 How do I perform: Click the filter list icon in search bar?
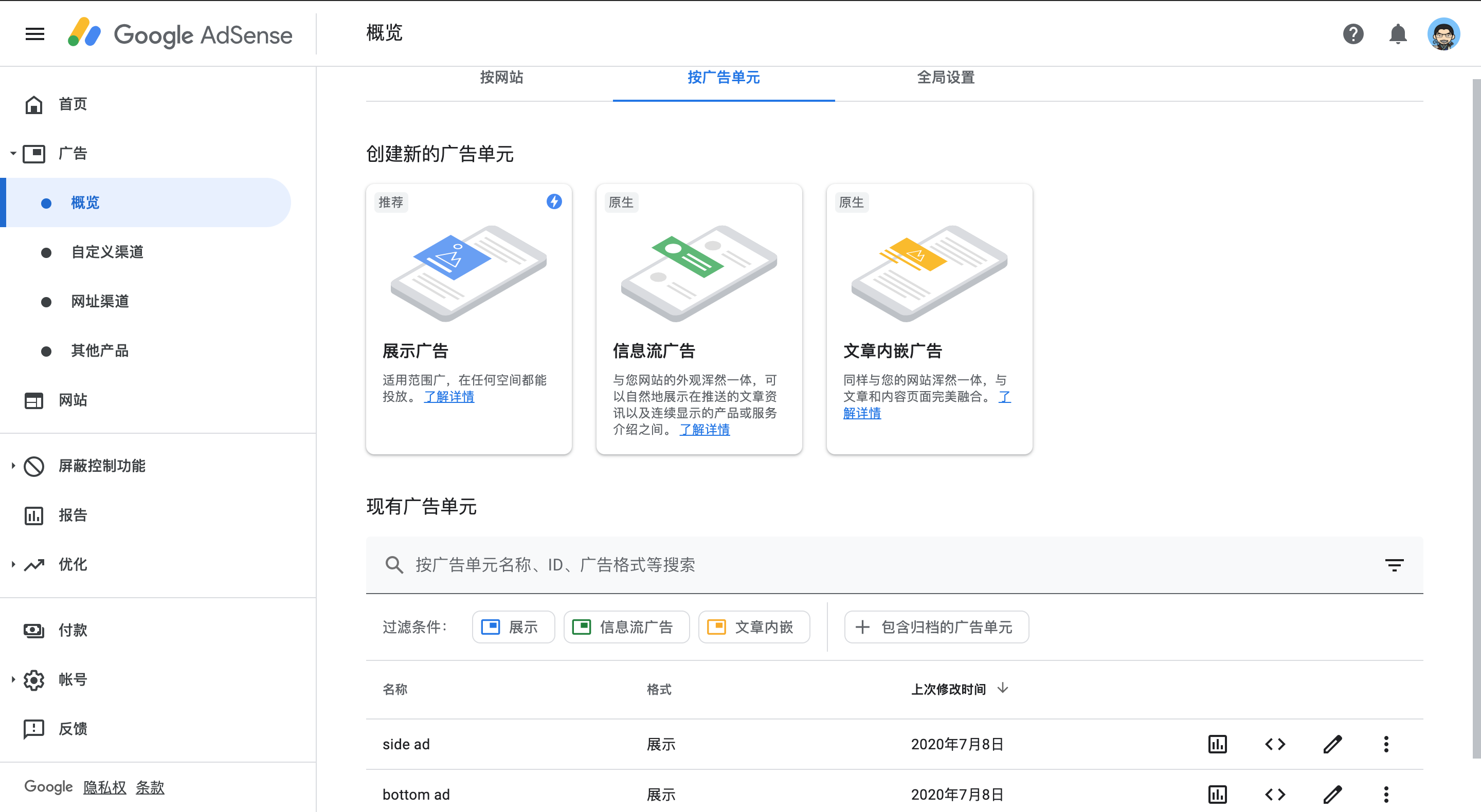1394,565
